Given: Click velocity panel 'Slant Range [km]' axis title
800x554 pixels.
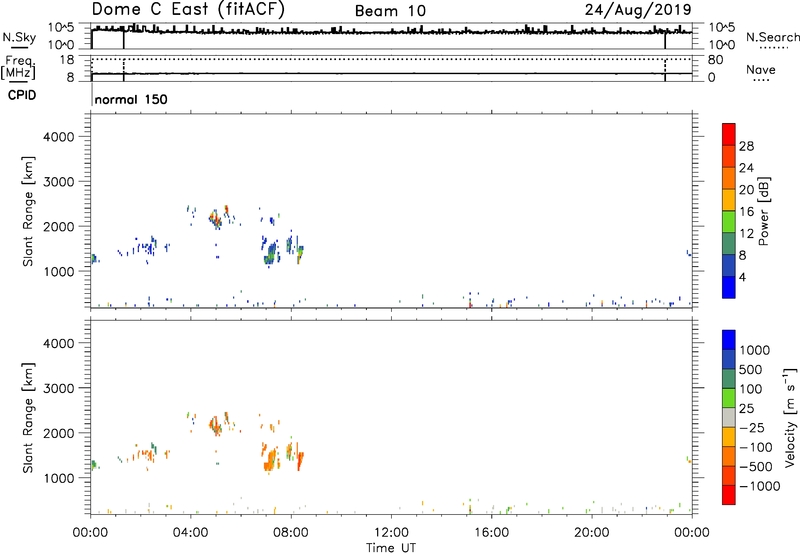Looking at the screenshot, I should 28,418.
